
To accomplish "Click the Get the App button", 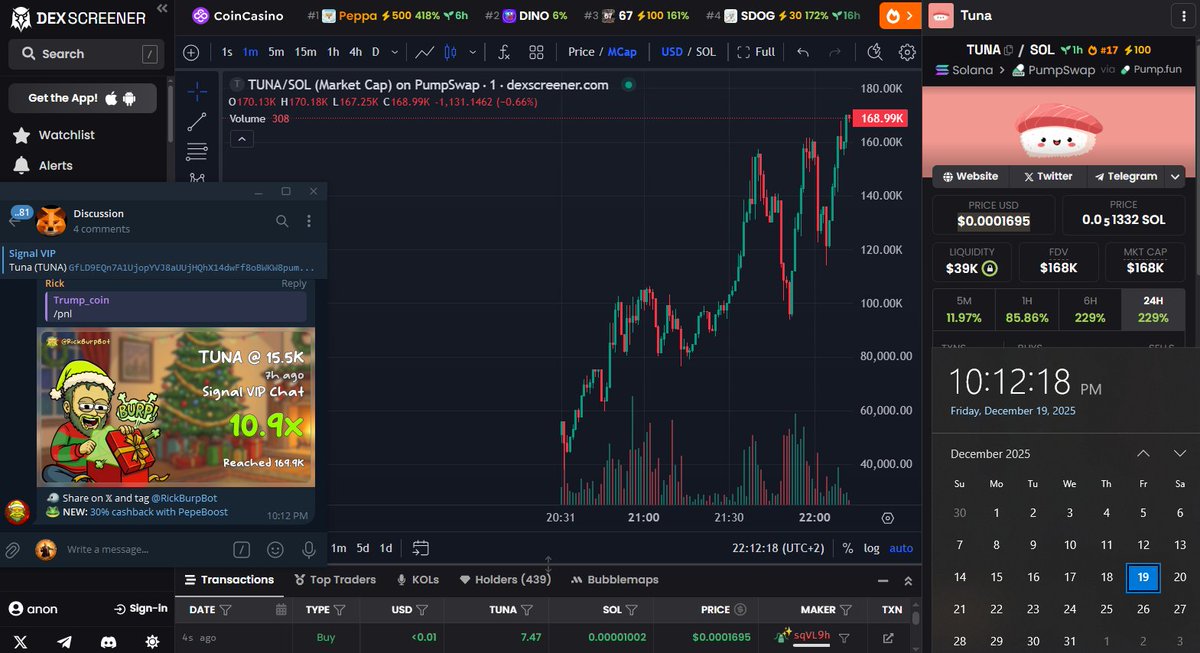I will 83,98.
